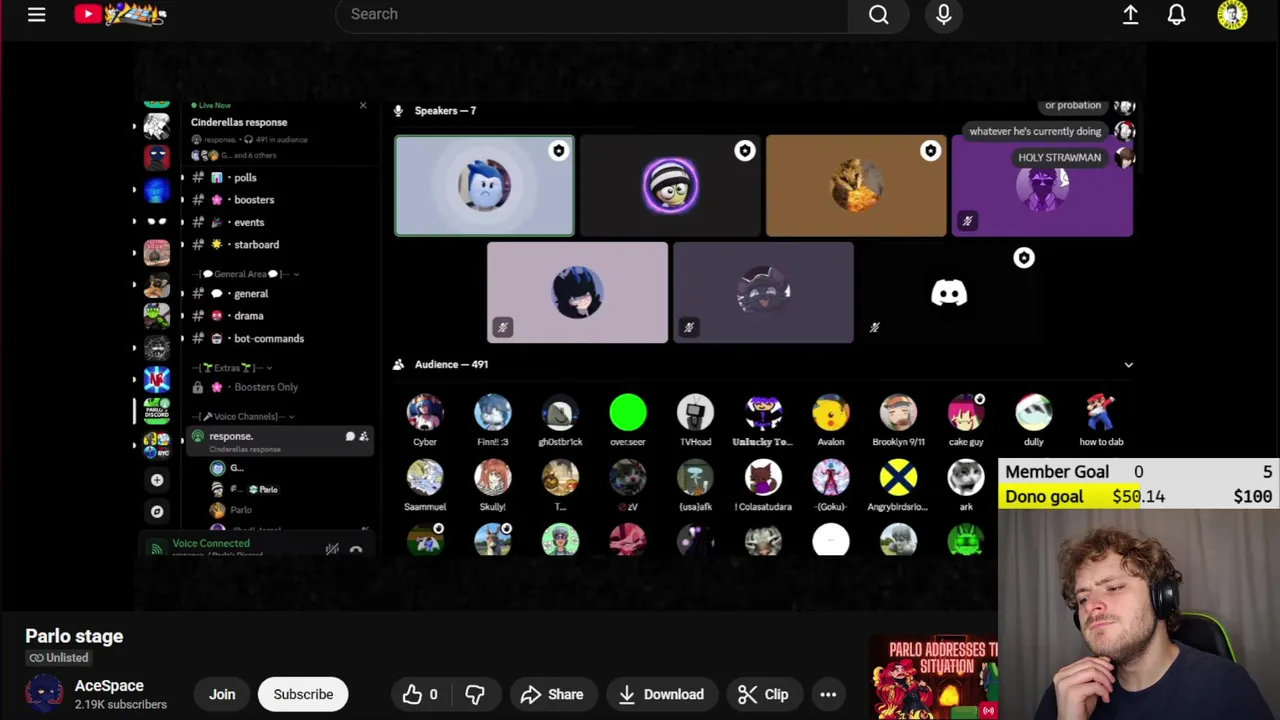1280x720 pixels.
Task: Click muted mic icon on purple speaker tile
Action: point(967,221)
